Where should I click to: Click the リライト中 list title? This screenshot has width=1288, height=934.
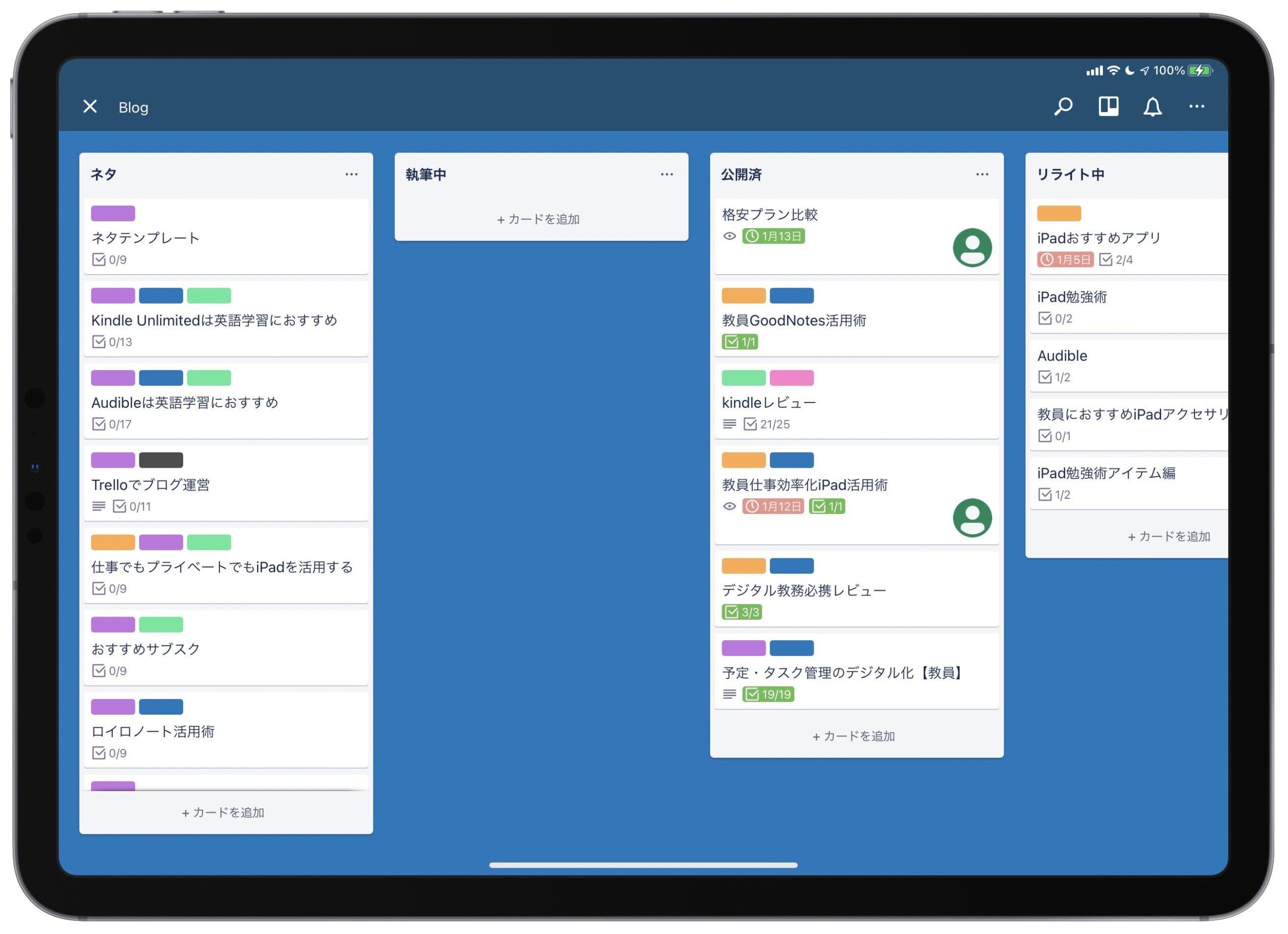click(x=1071, y=175)
